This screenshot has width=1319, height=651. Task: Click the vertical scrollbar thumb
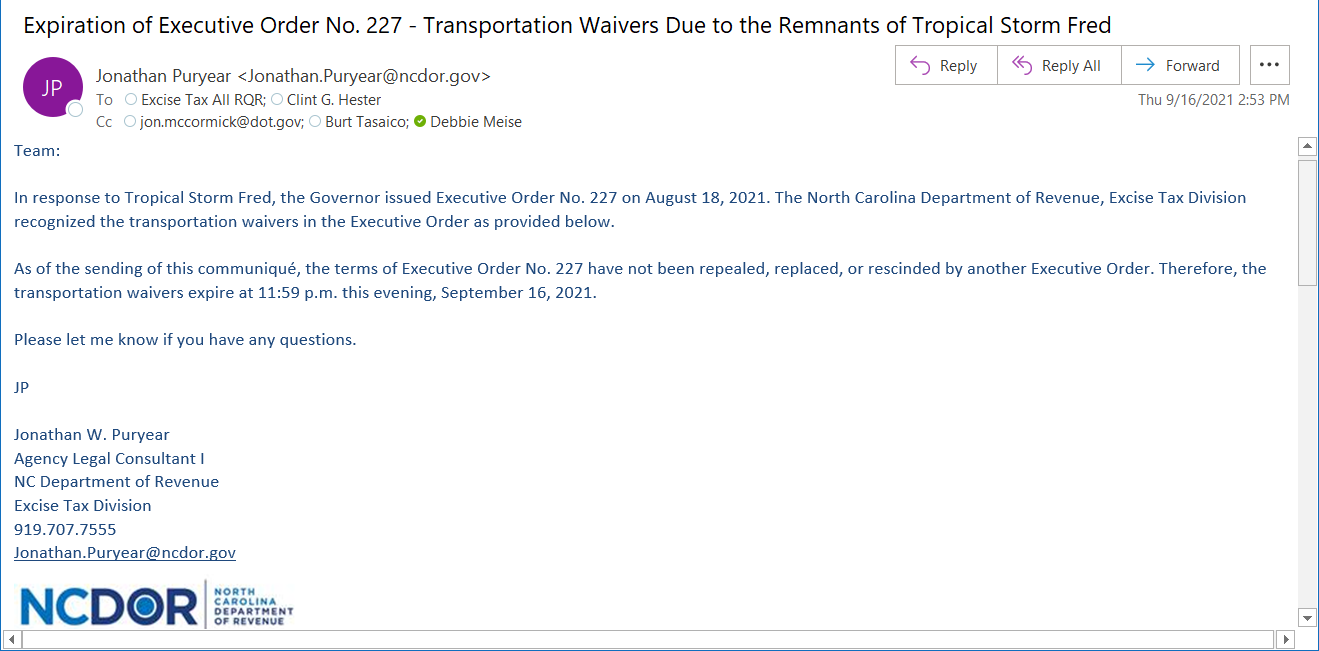(x=1307, y=222)
